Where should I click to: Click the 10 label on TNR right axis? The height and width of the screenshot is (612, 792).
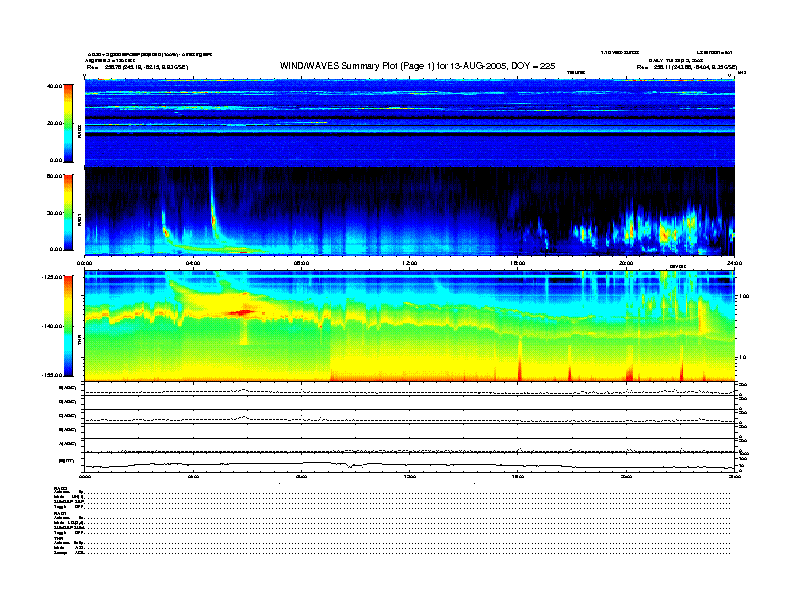tap(742, 358)
